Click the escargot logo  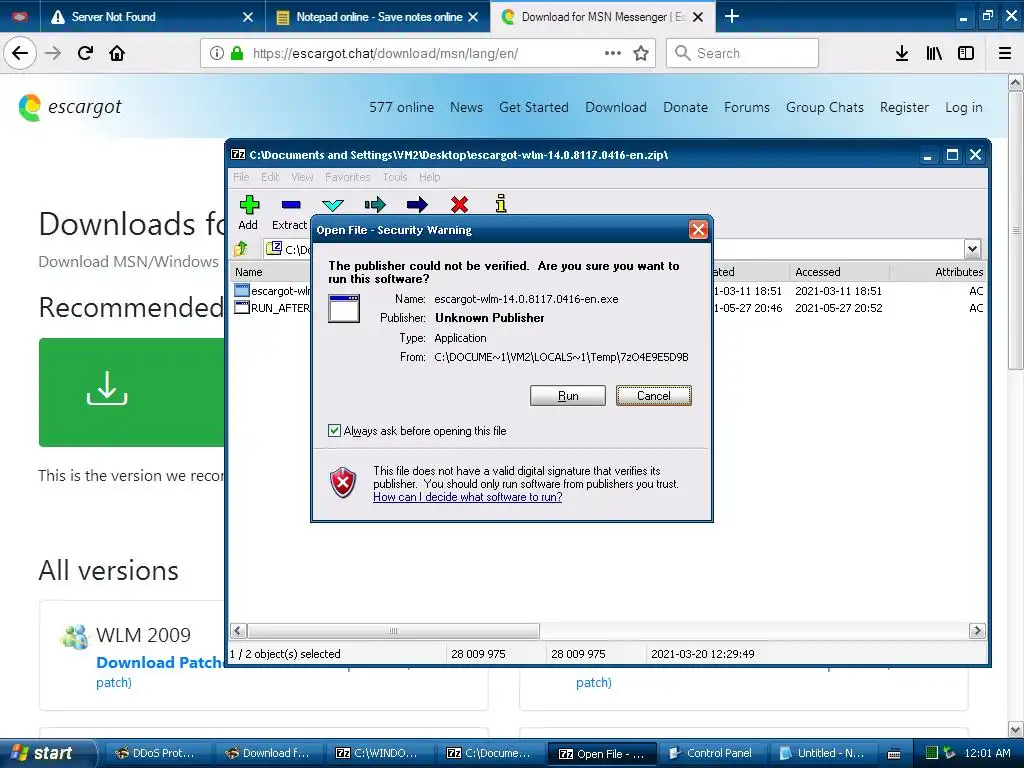70,107
